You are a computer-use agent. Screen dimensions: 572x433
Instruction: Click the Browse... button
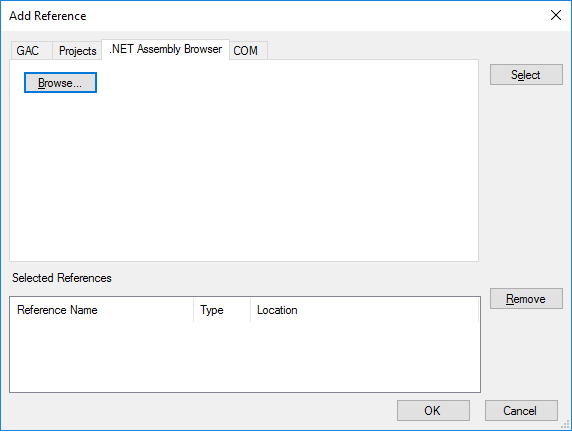coord(60,83)
